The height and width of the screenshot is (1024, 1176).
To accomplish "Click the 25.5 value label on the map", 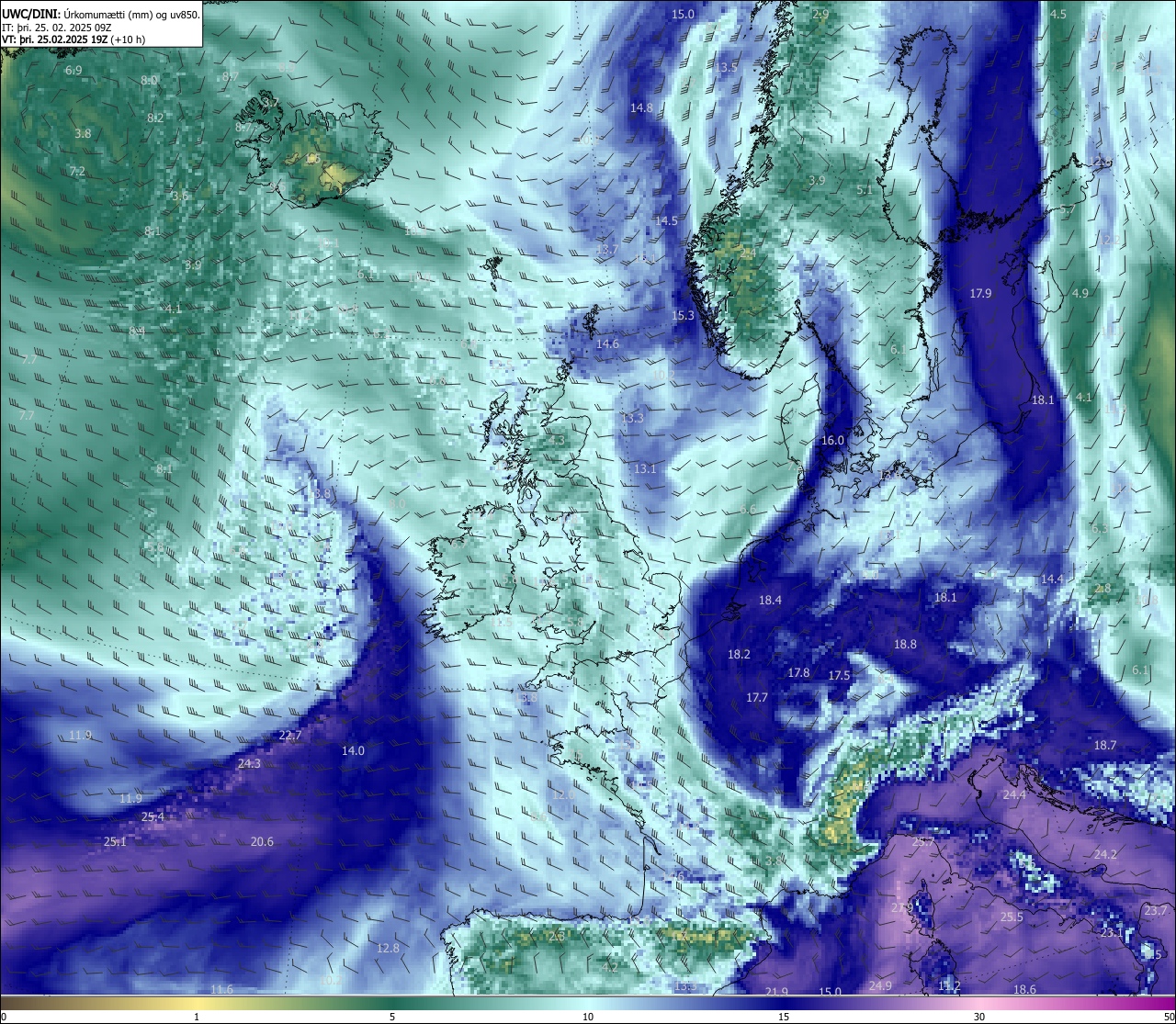I will (1012, 917).
